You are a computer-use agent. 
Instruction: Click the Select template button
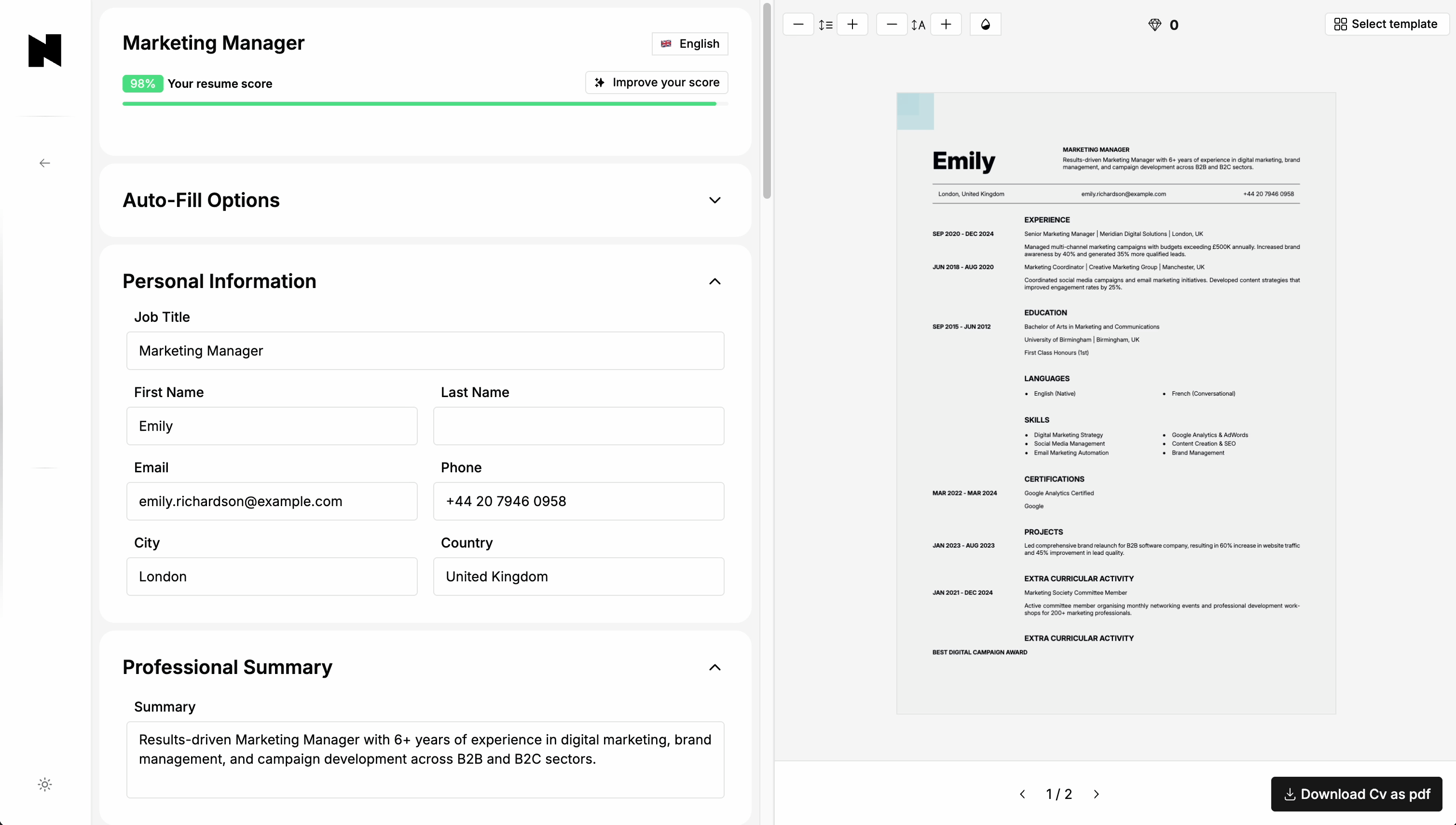1387,24
